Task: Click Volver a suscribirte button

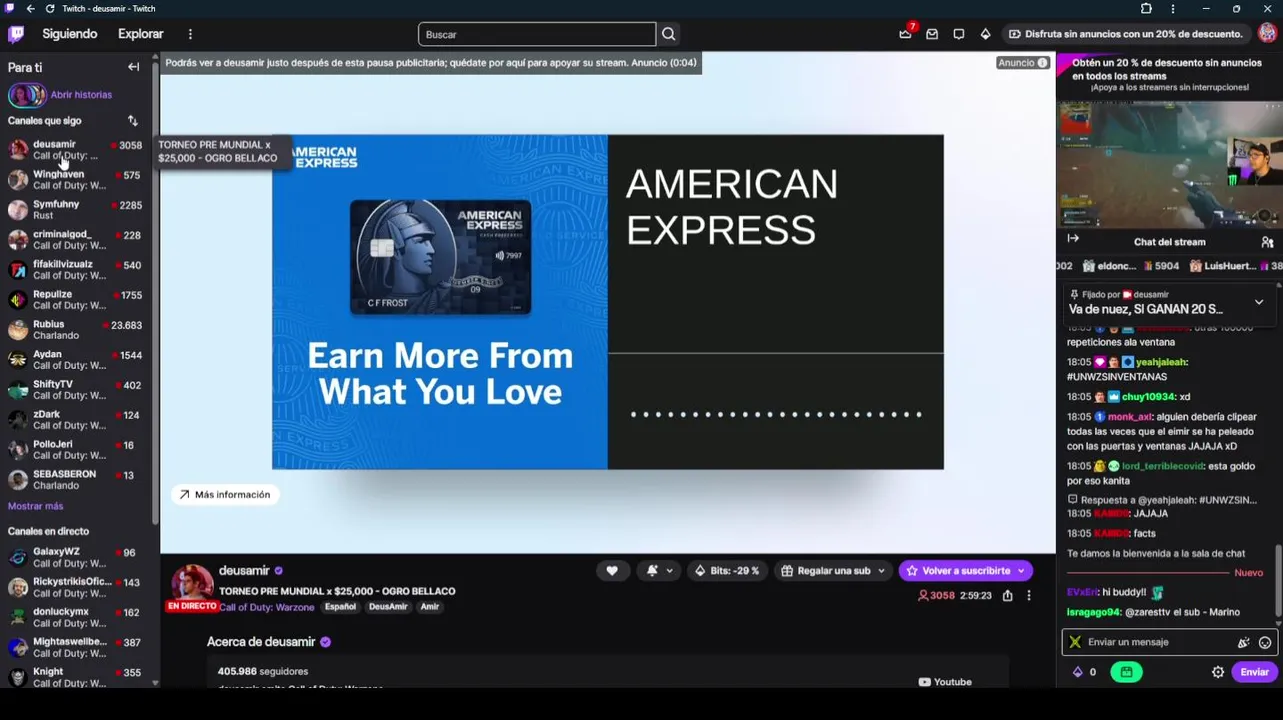Action: (x=965, y=571)
